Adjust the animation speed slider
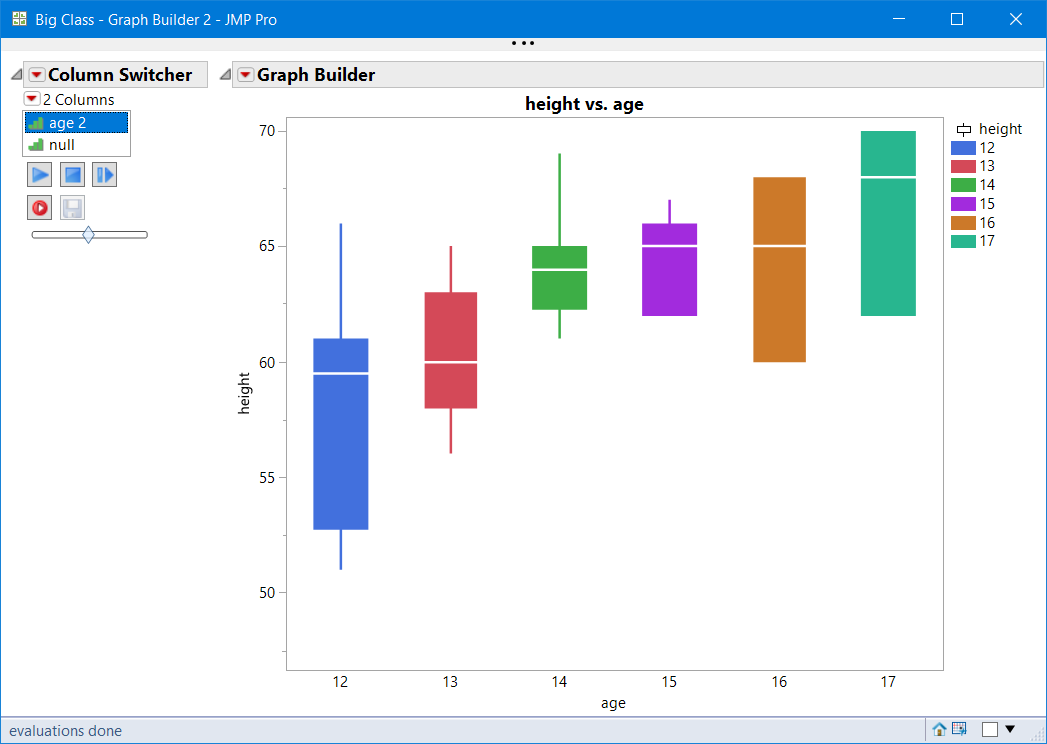The width and height of the screenshot is (1047, 744). [x=89, y=234]
